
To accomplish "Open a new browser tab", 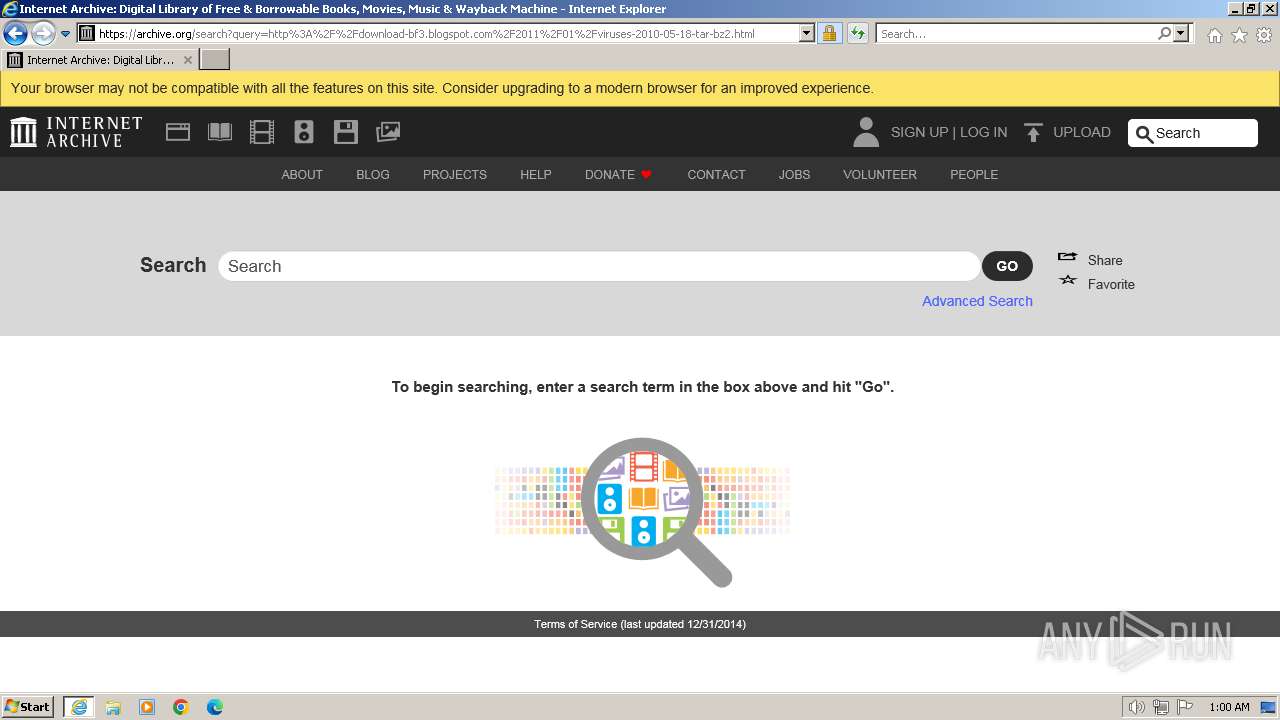I will click(215, 60).
